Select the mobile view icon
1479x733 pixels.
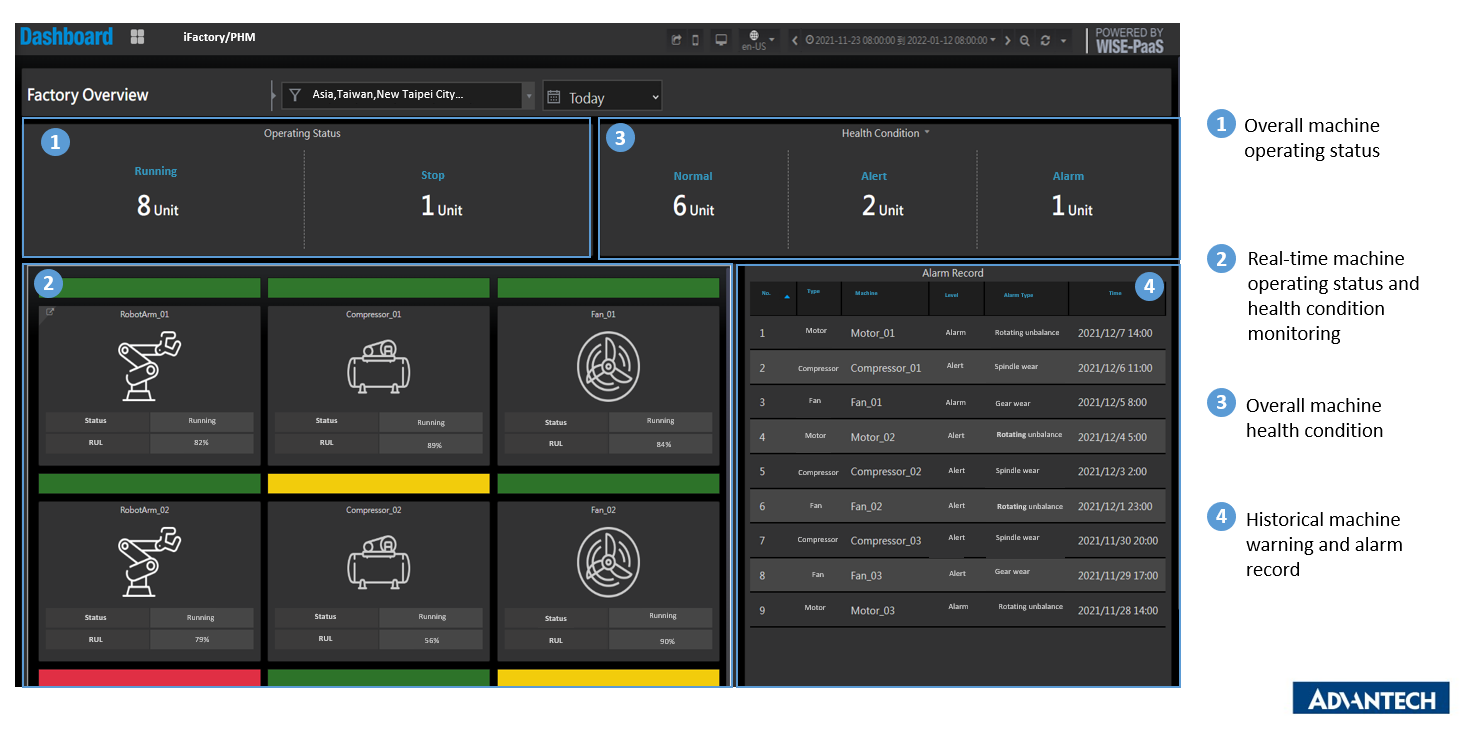click(695, 40)
